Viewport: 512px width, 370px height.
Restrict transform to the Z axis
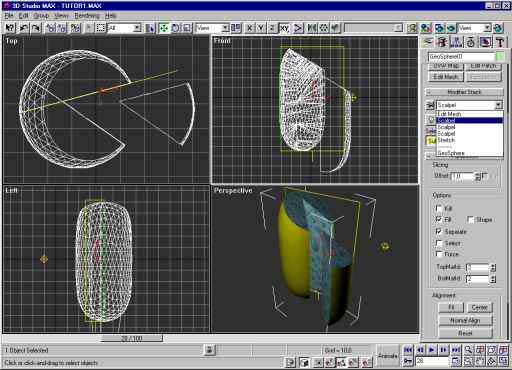272,28
